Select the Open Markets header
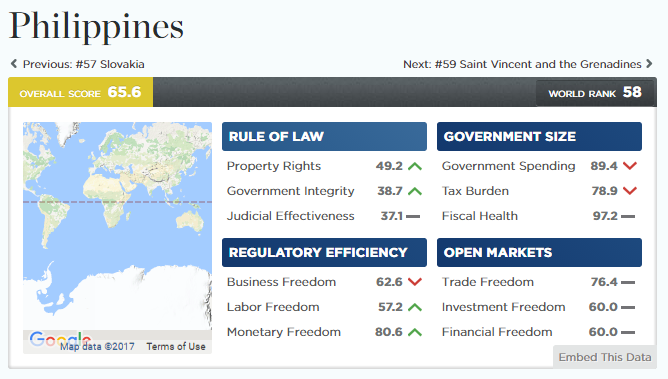668x379 pixels. click(539, 253)
